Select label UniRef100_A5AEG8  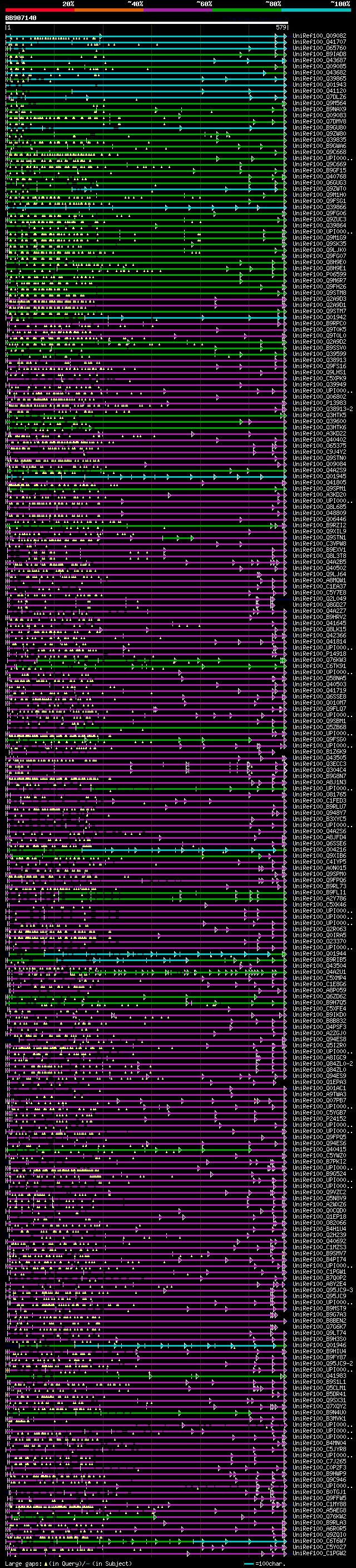(x=319, y=1510)
